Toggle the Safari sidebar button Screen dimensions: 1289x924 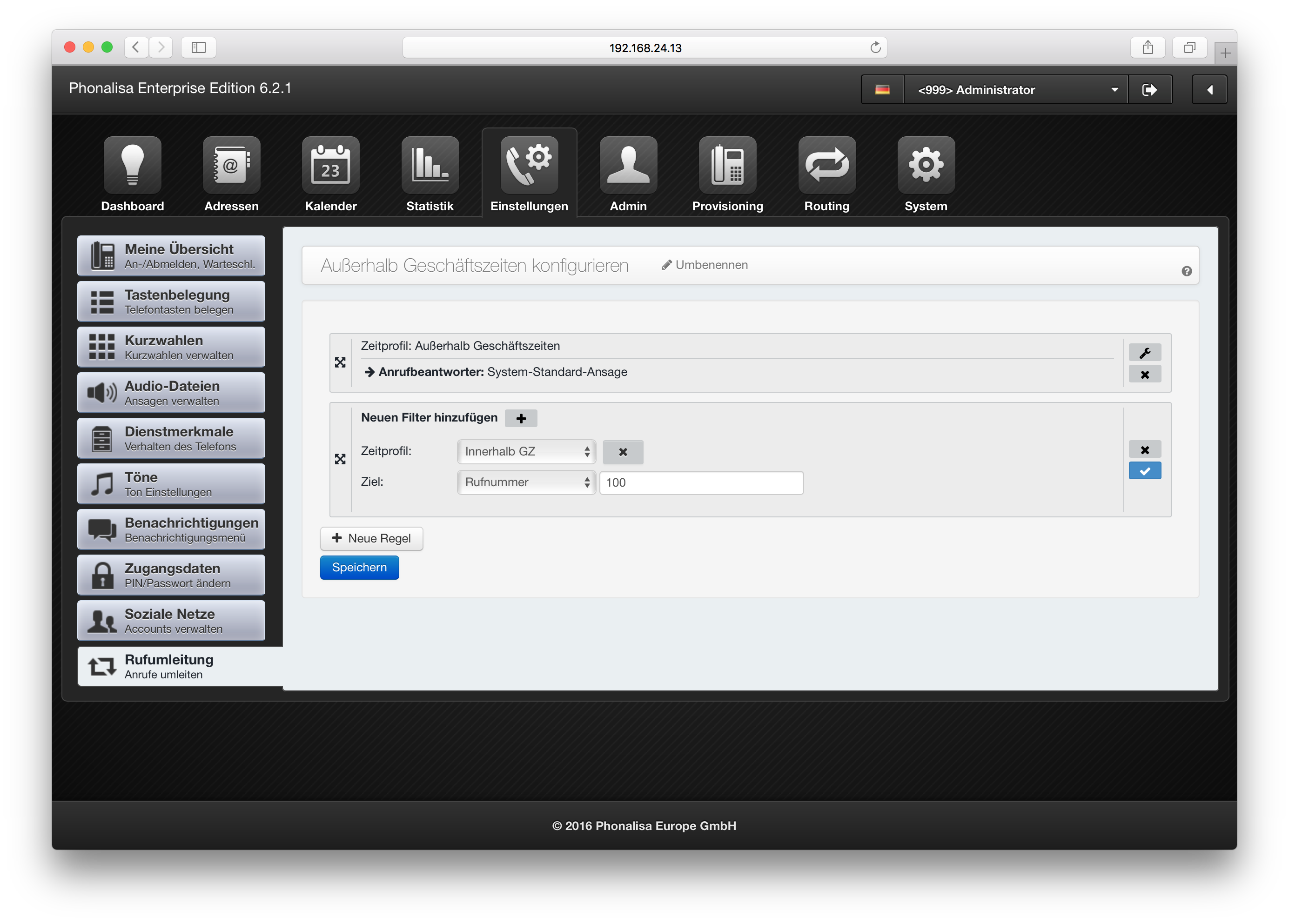[198, 48]
